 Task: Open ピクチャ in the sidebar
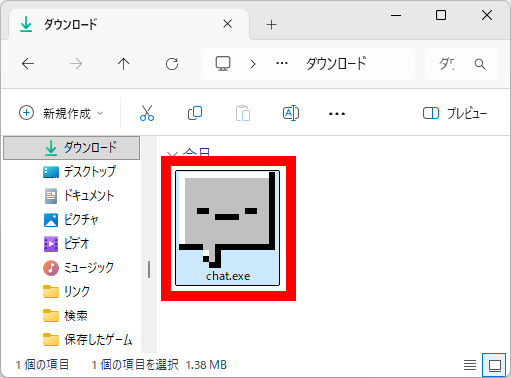[x=71, y=220]
